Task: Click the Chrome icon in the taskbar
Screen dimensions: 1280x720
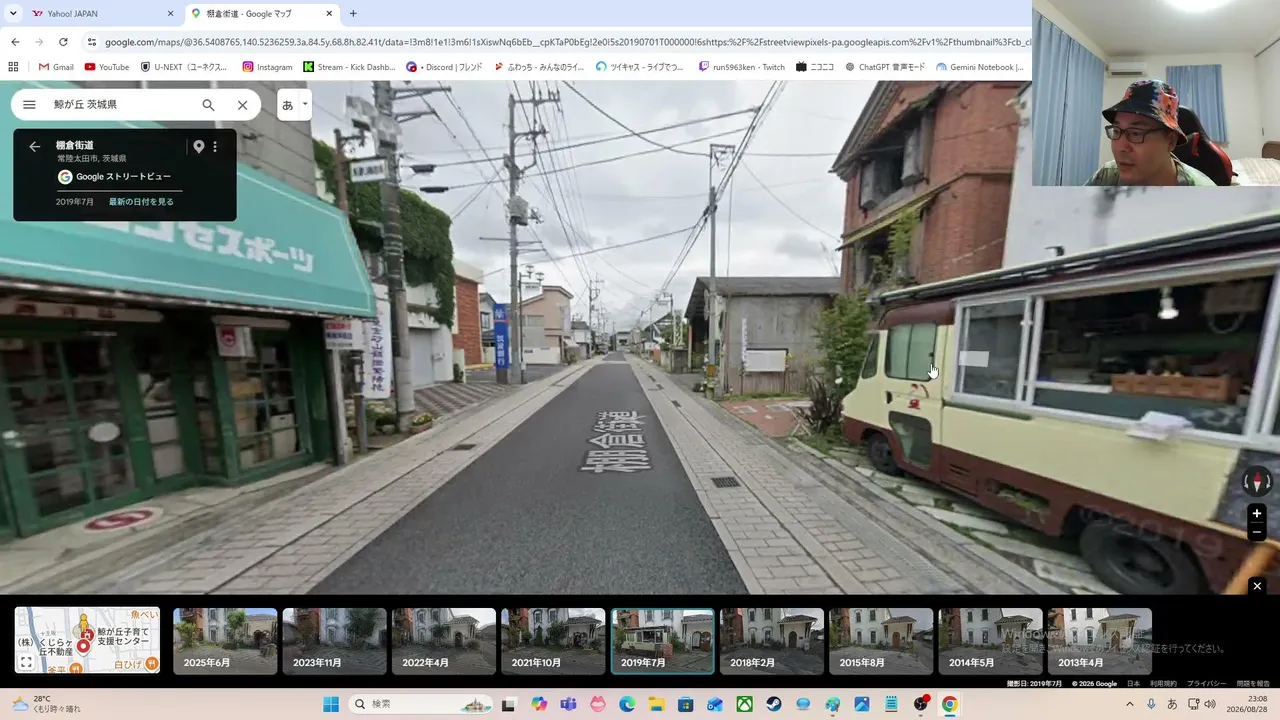Action: click(949, 704)
